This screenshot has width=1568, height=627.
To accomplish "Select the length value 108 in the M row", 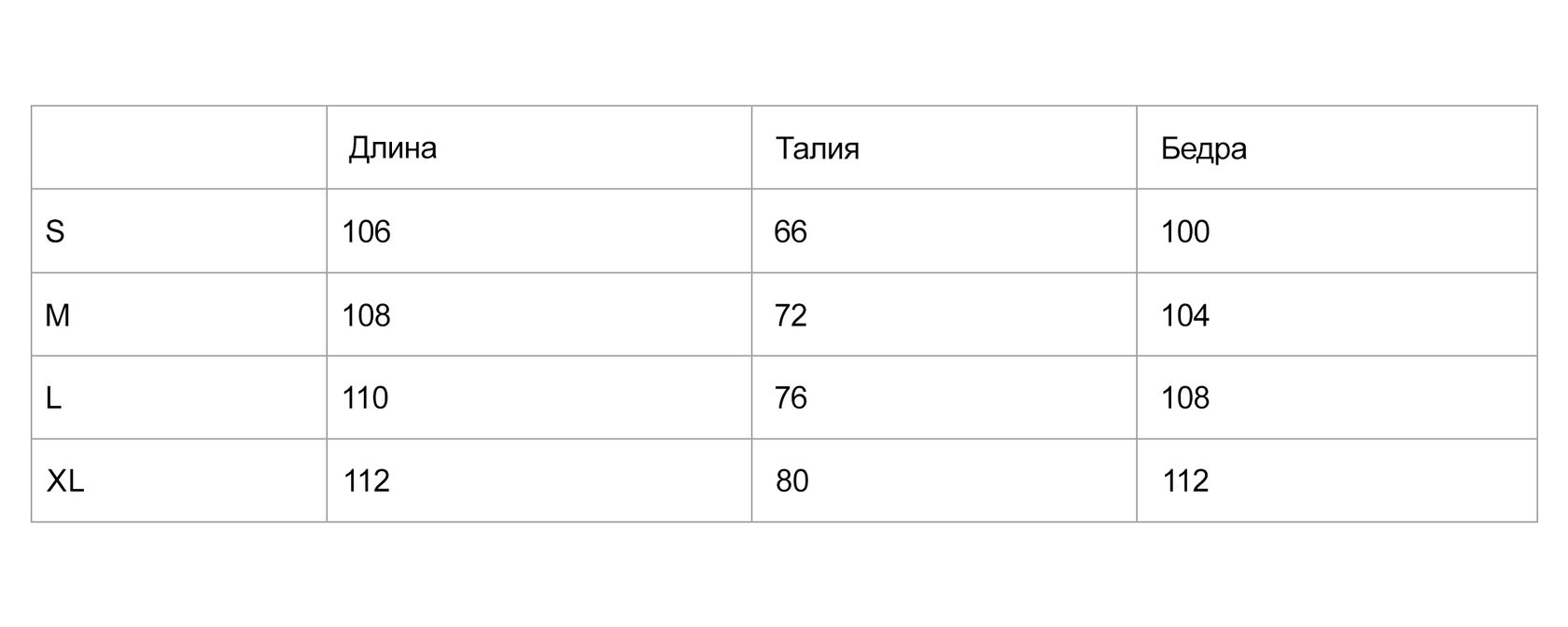I will (x=366, y=315).
